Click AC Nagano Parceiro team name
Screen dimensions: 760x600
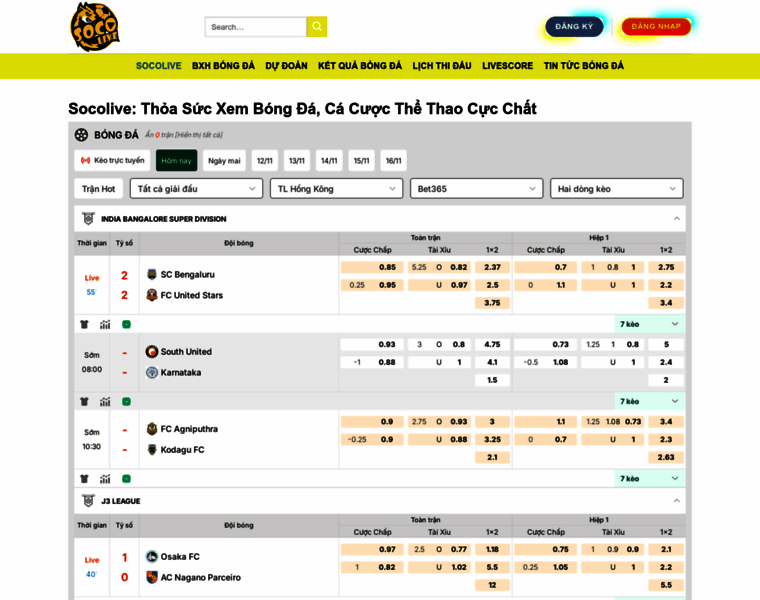pos(201,577)
